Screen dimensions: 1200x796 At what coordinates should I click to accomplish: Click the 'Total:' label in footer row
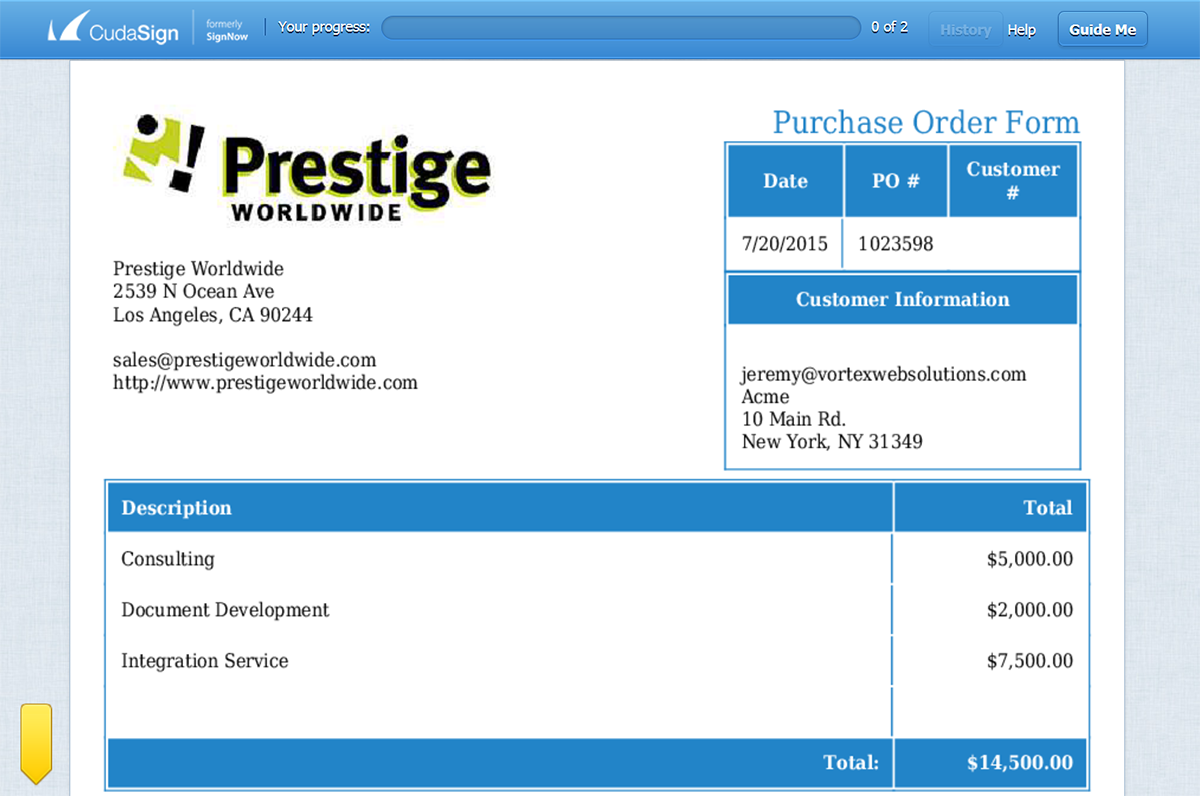pyautogui.click(x=851, y=763)
